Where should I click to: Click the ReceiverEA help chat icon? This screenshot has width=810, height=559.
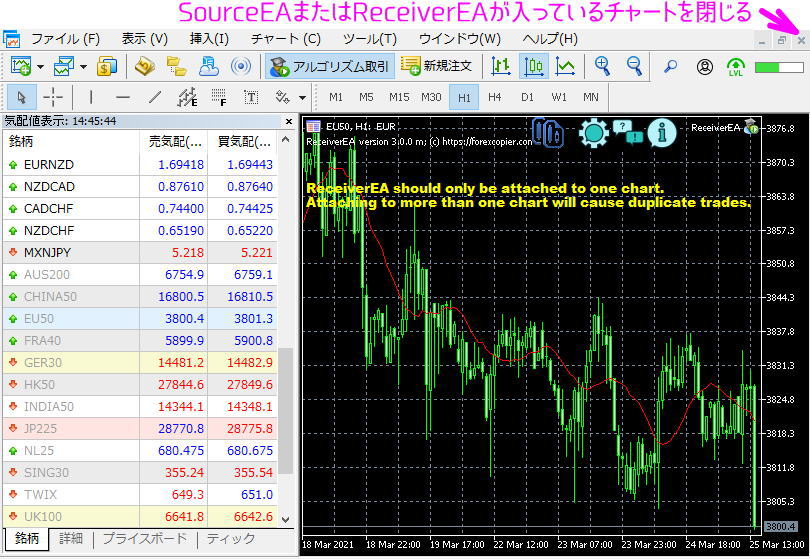pyautogui.click(x=627, y=132)
